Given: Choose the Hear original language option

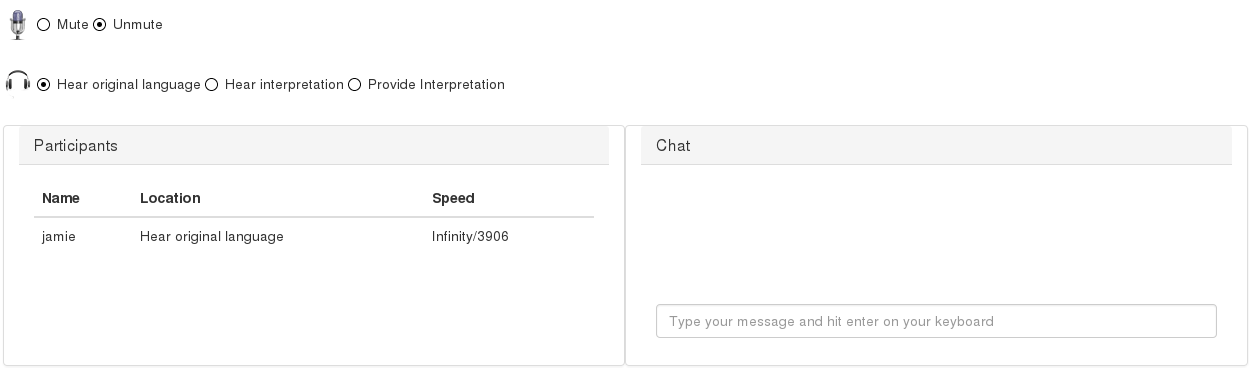Looking at the screenshot, I should 43,85.
